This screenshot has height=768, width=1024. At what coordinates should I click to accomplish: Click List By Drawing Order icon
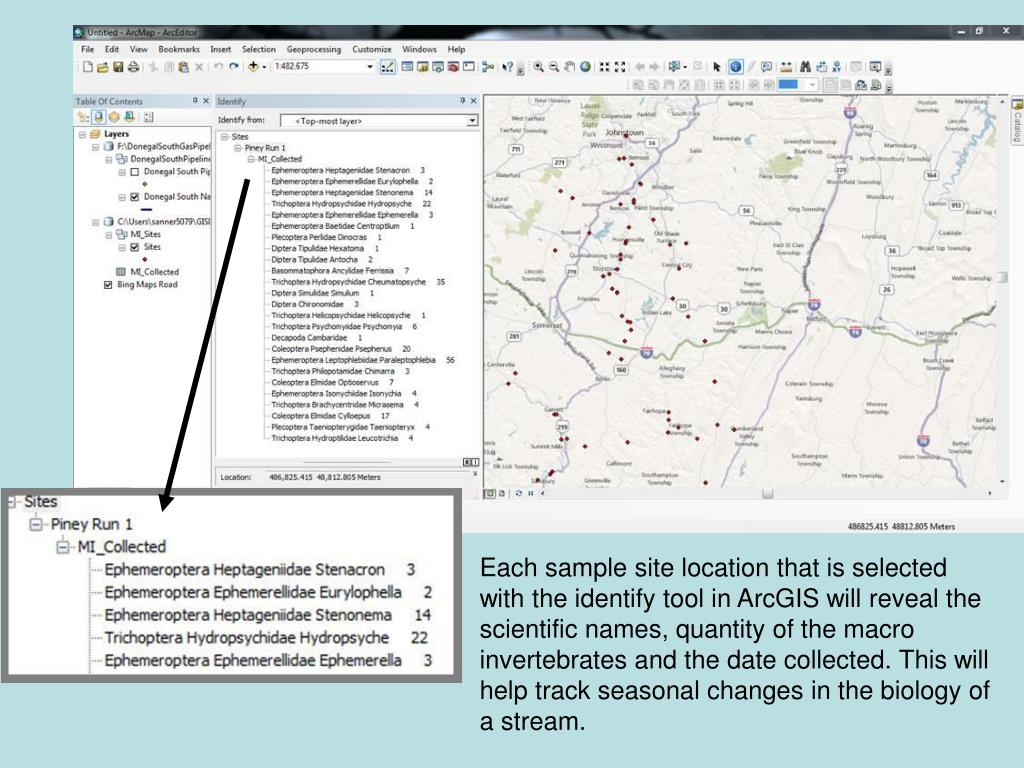[84, 117]
